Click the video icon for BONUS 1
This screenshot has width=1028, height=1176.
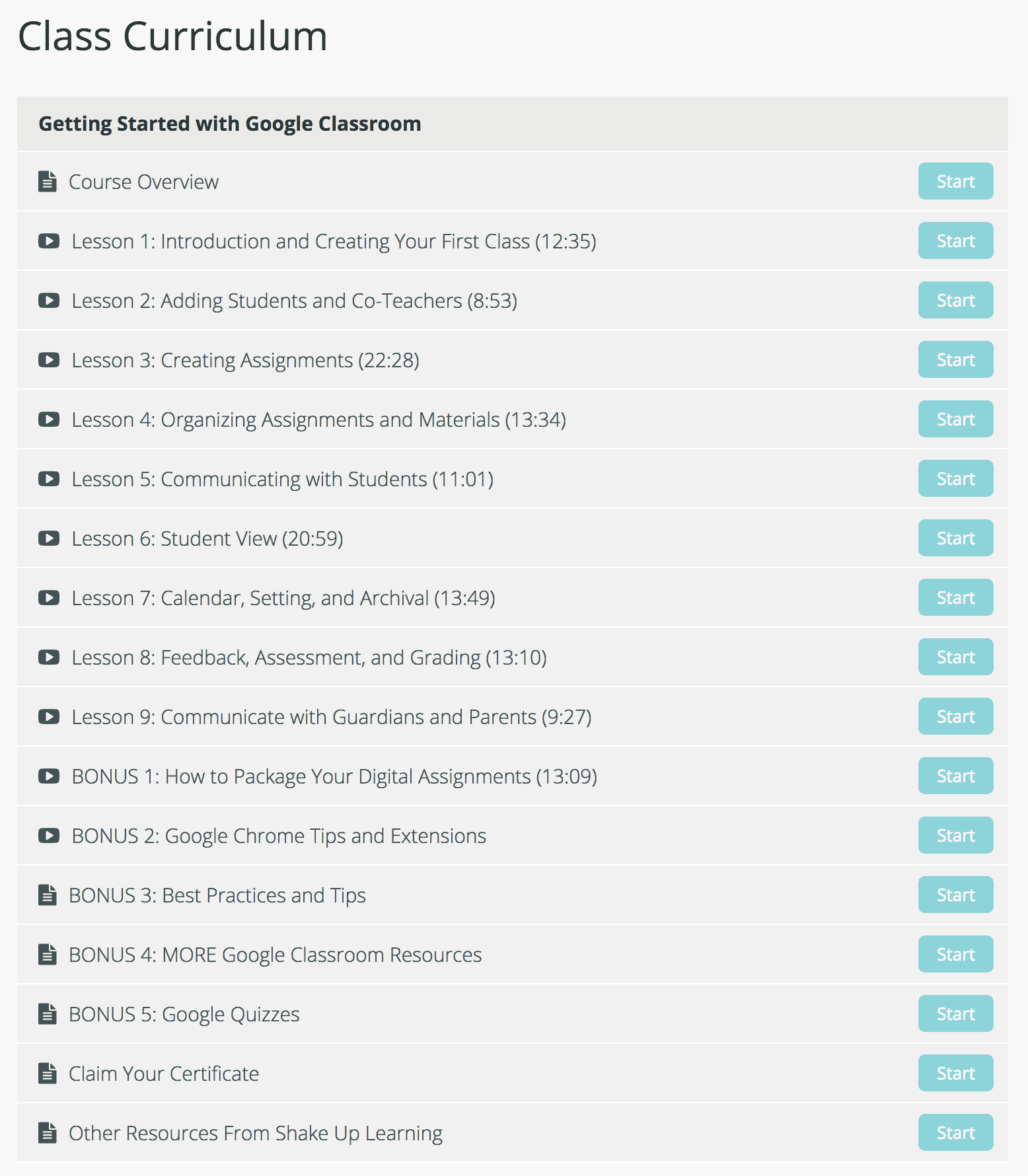coord(49,776)
